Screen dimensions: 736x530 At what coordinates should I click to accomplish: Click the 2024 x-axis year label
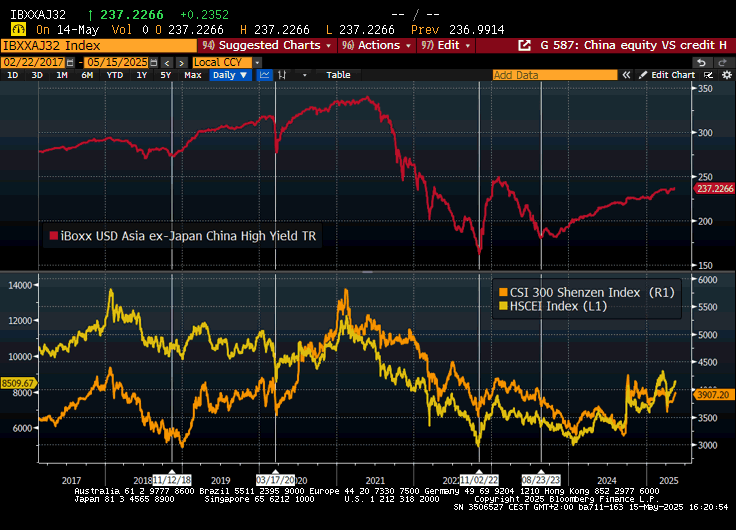tap(606, 481)
